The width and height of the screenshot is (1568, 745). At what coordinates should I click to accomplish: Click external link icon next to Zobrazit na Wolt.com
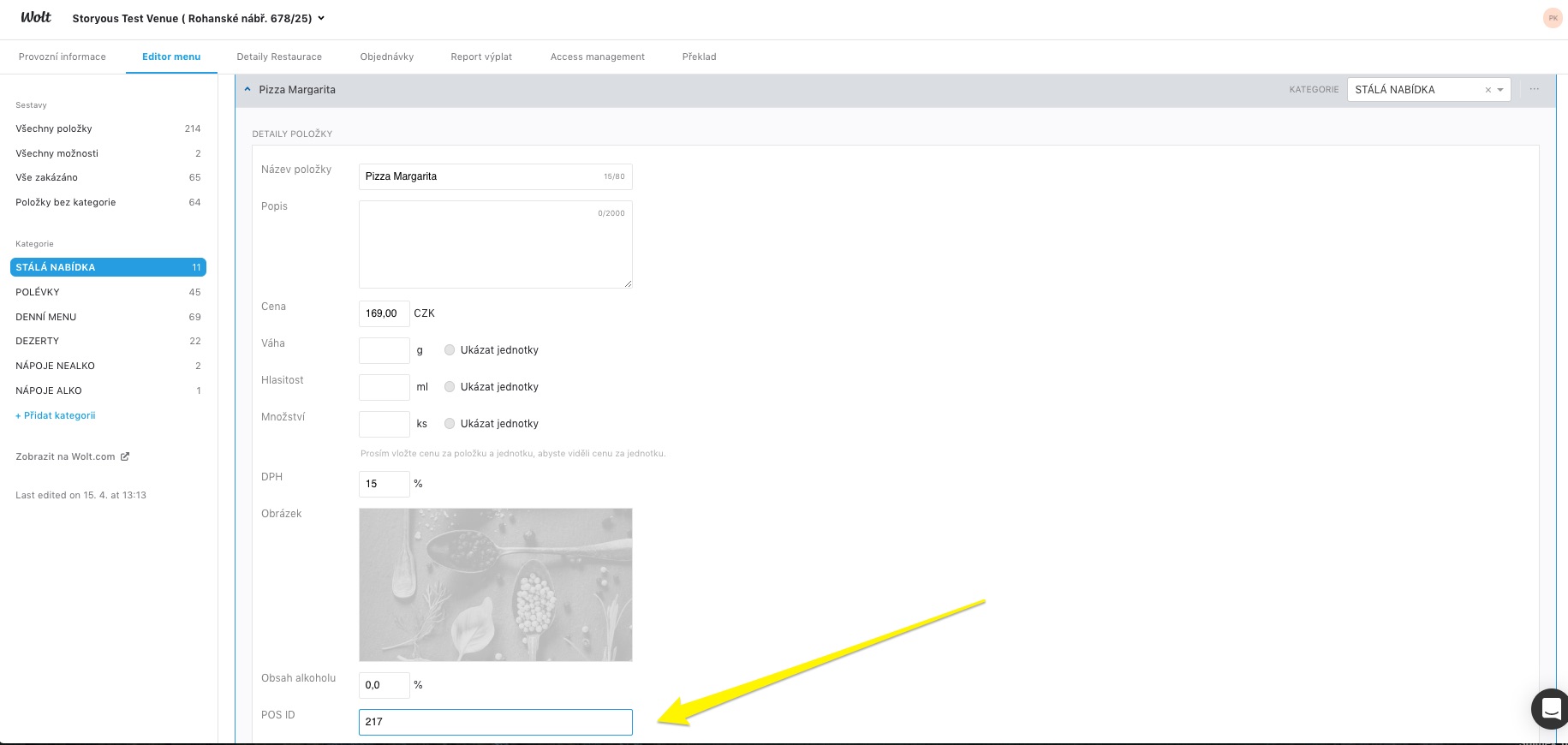point(125,456)
